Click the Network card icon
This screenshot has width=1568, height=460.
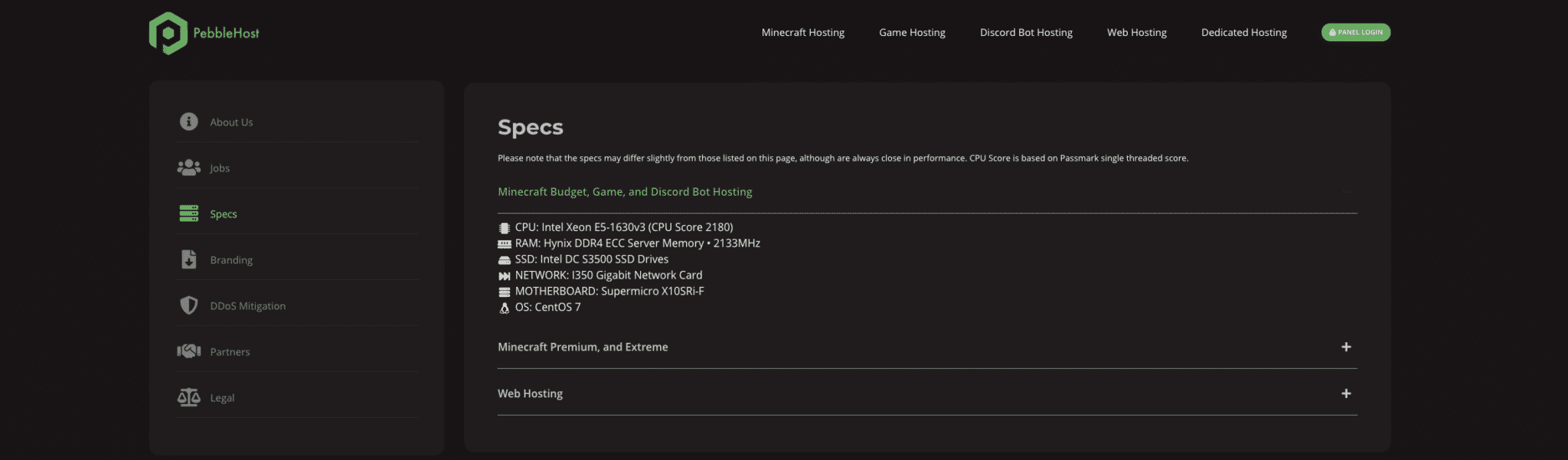tap(504, 276)
